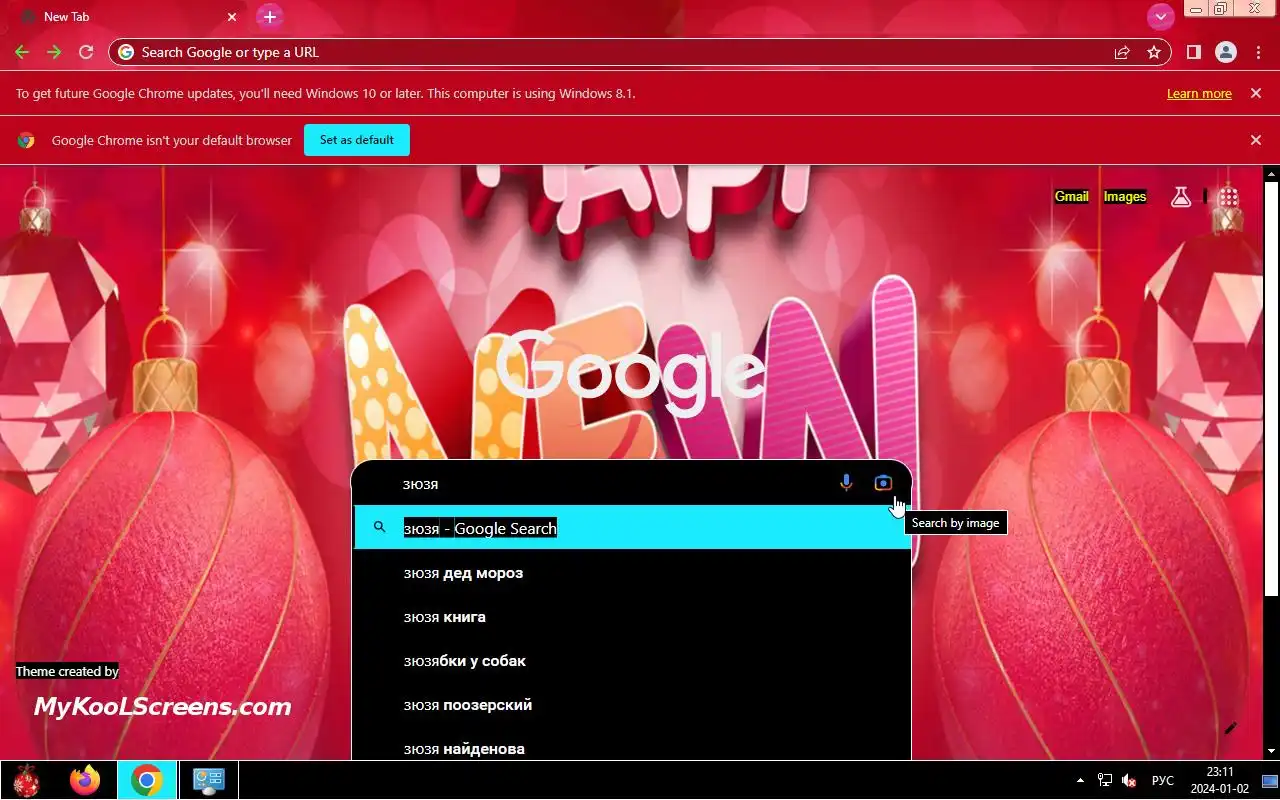Open the side panel icon
The height and width of the screenshot is (800, 1280).
[1193, 52]
